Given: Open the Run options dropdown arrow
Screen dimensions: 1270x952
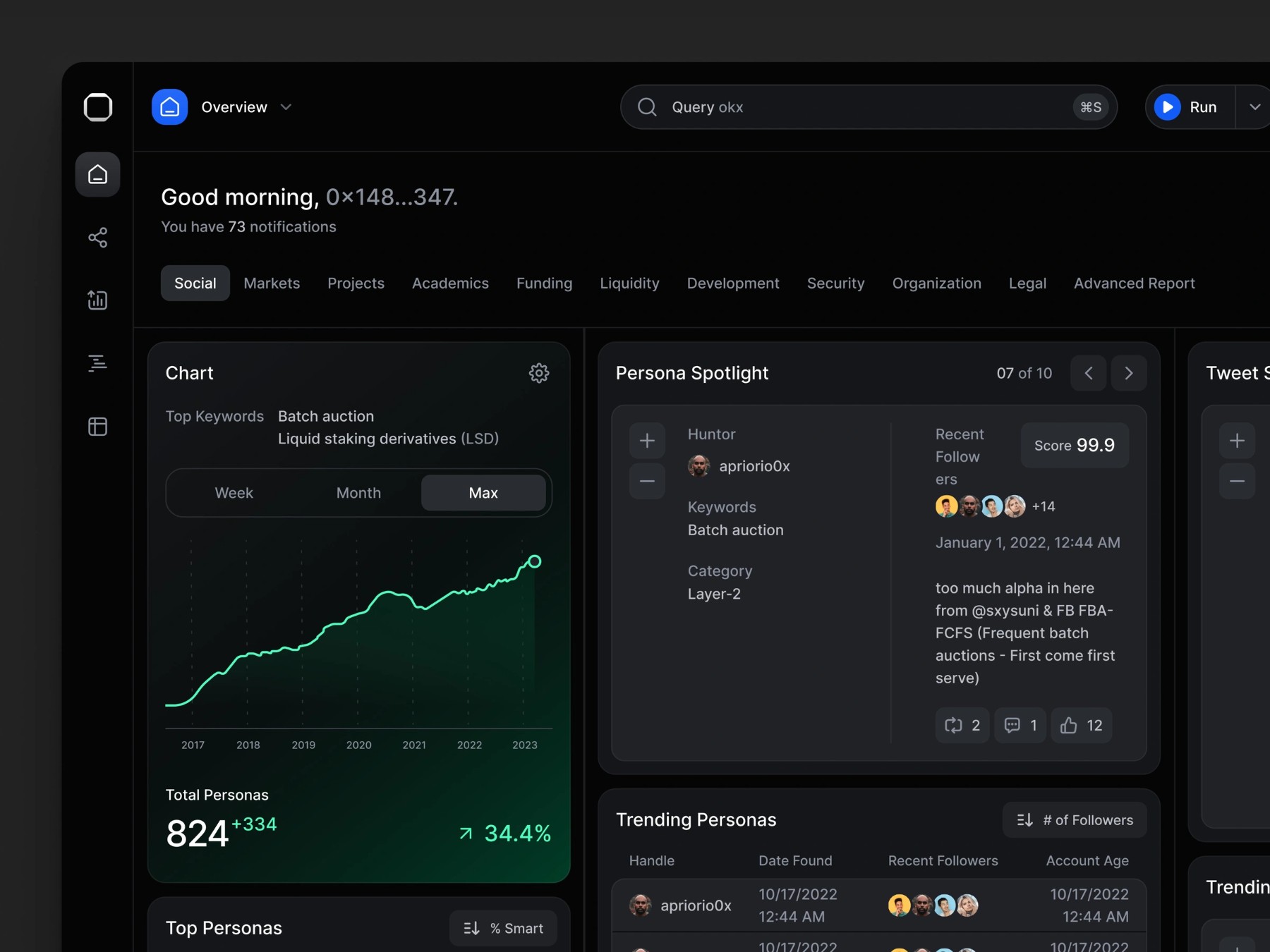Looking at the screenshot, I should (1254, 107).
